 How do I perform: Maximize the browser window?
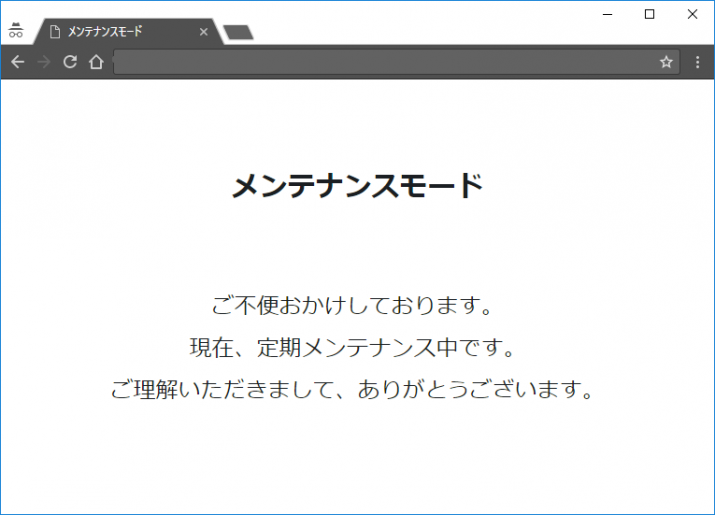click(x=649, y=14)
